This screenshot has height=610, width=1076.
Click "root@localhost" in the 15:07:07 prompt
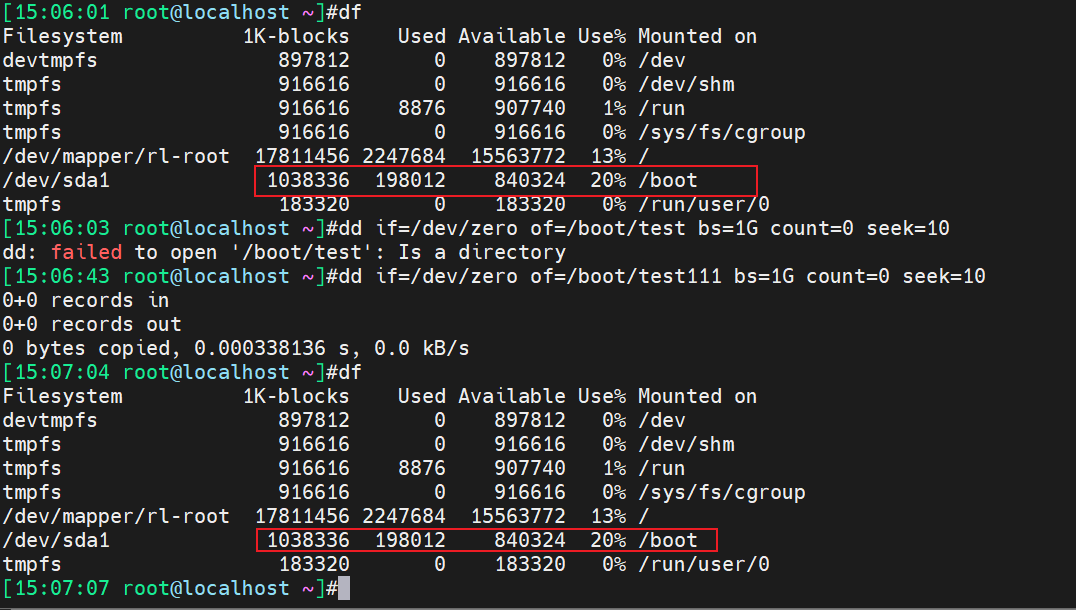(206, 589)
